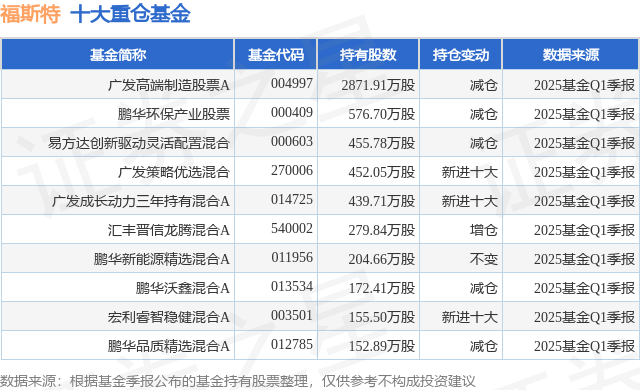Click 2025基金Q1季报 in the 000409 row
Viewport: 640px width, 390px height.
[x=584, y=114]
